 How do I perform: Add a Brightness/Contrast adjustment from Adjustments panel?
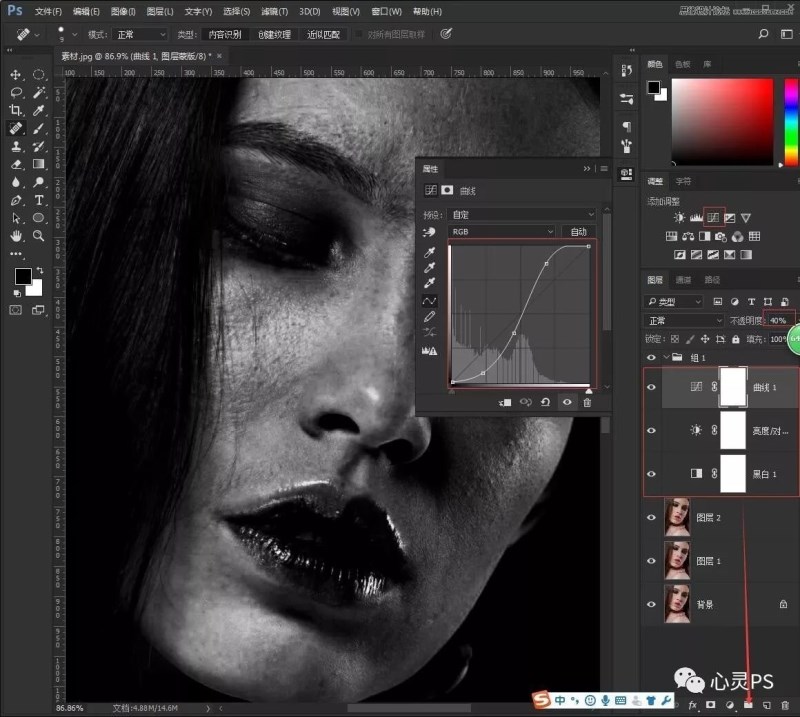point(679,218)
